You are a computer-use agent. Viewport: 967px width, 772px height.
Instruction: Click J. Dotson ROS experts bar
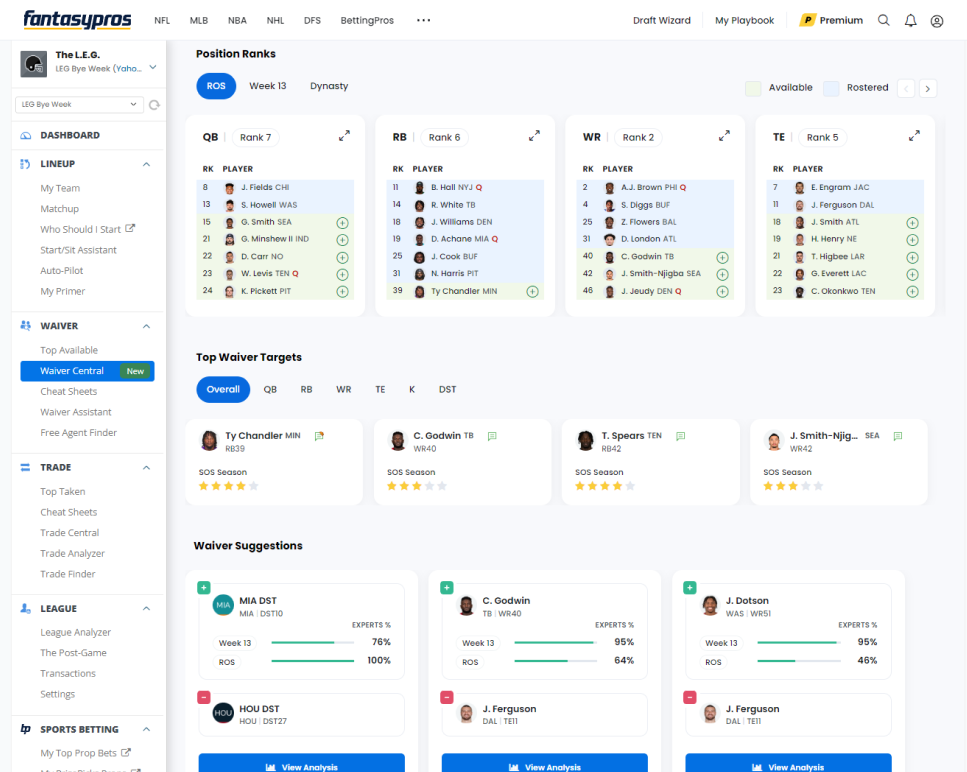pos(799,661)
